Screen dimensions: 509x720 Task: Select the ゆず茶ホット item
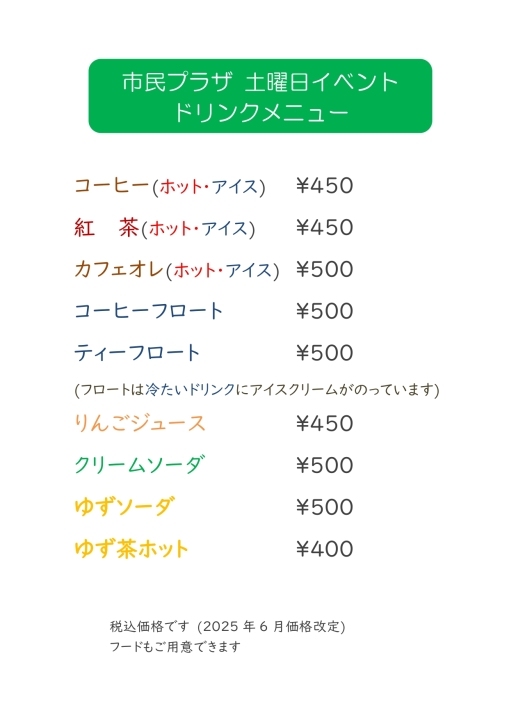point(131,549)
